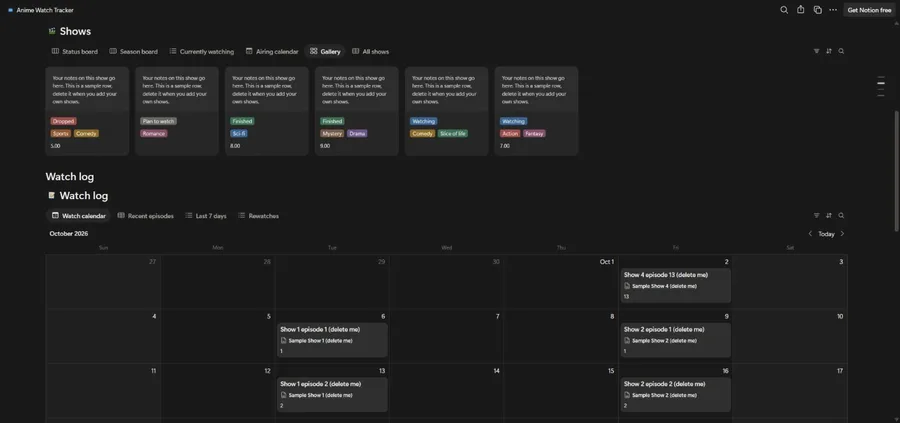Select the Watch calendar tab

point(79,216)
